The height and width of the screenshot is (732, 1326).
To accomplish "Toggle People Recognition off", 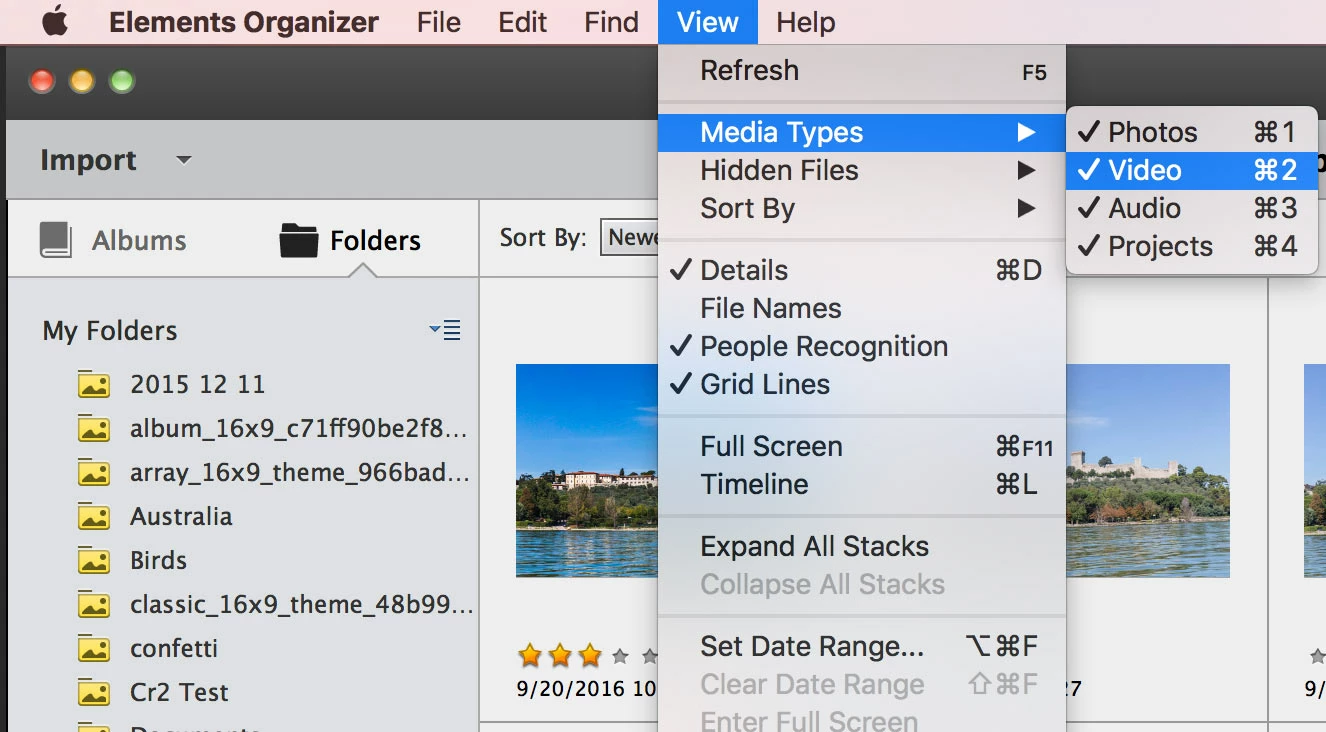I will tap(862, 347).
